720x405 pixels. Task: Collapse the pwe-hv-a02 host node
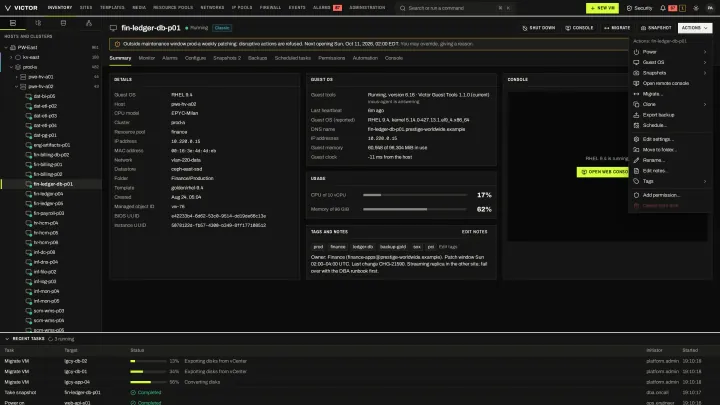pos(17,86)
